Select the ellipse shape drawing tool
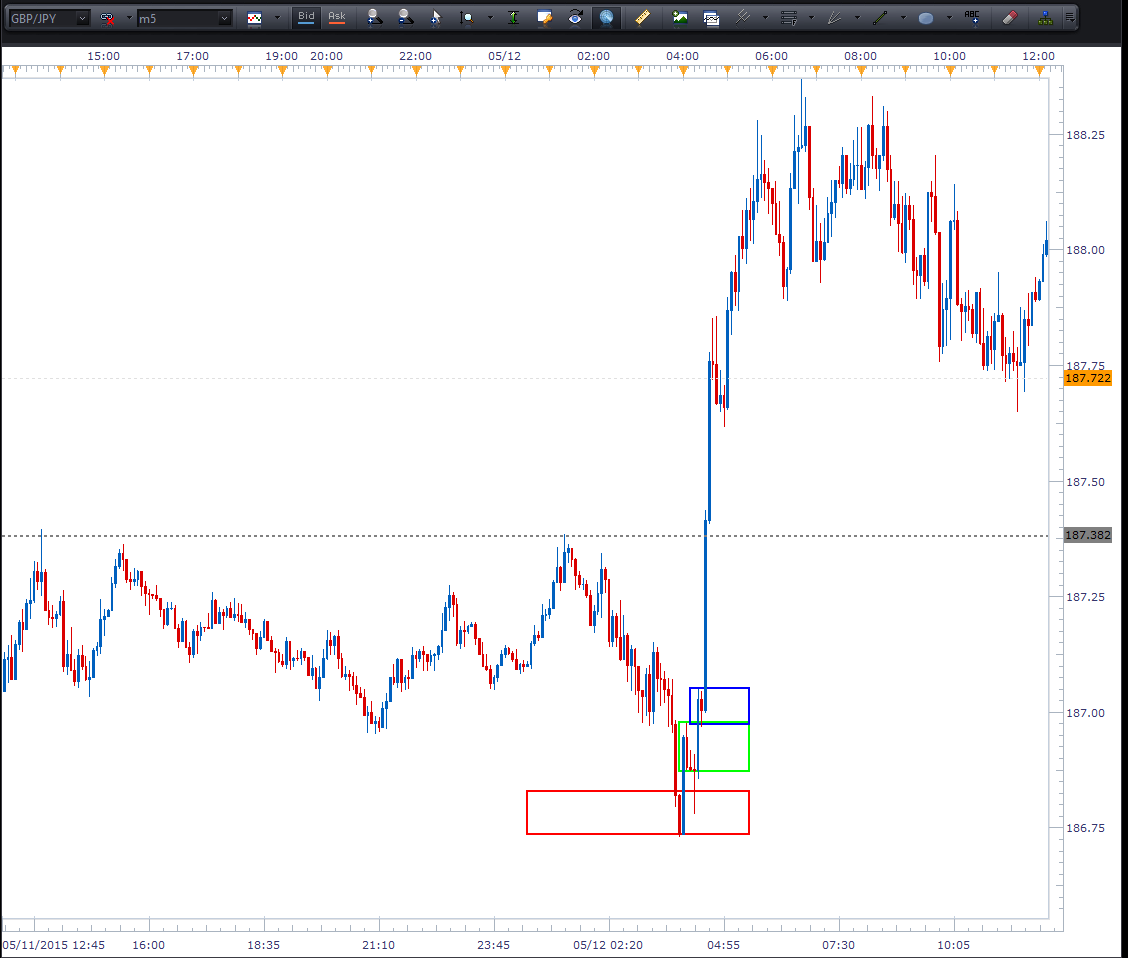Image resolution: width=1128 pixels, height=958 pixels. coord(926,18)
